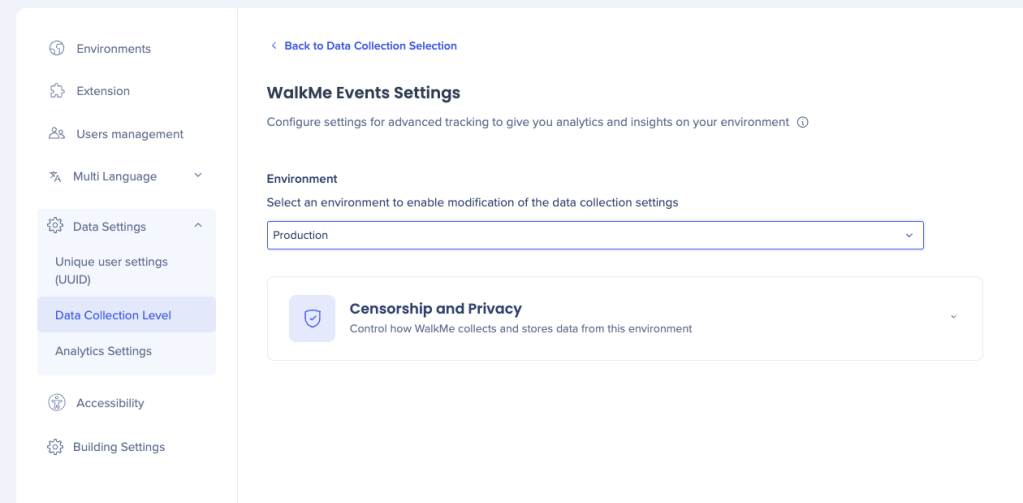This screenshot has height=503, width=1023.
Task: Click the Data Settings gear icon
Action: (x=55, y=226)
